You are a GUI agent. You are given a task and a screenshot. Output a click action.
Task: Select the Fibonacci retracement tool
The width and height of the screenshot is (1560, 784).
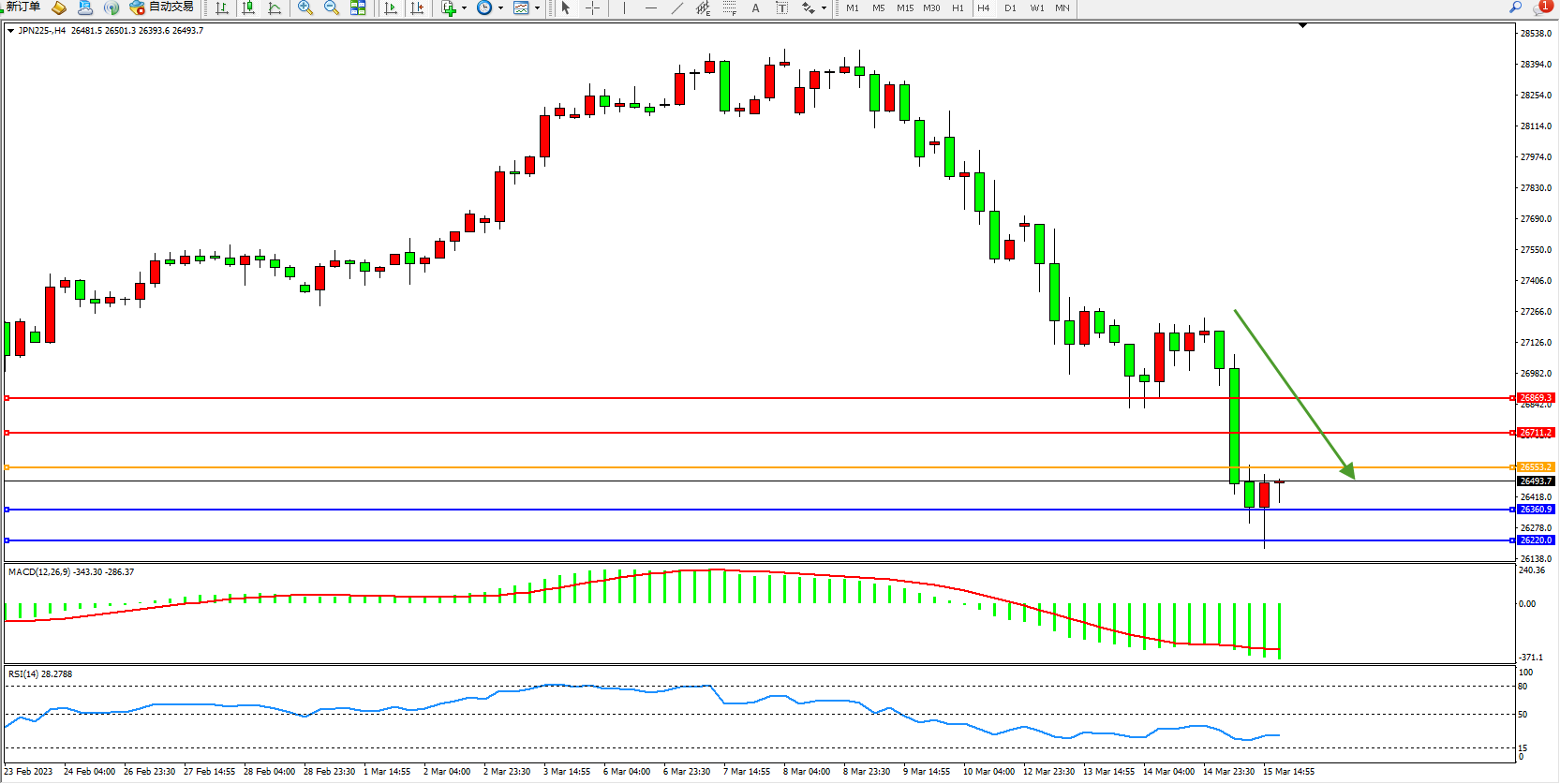pos(729,8)
